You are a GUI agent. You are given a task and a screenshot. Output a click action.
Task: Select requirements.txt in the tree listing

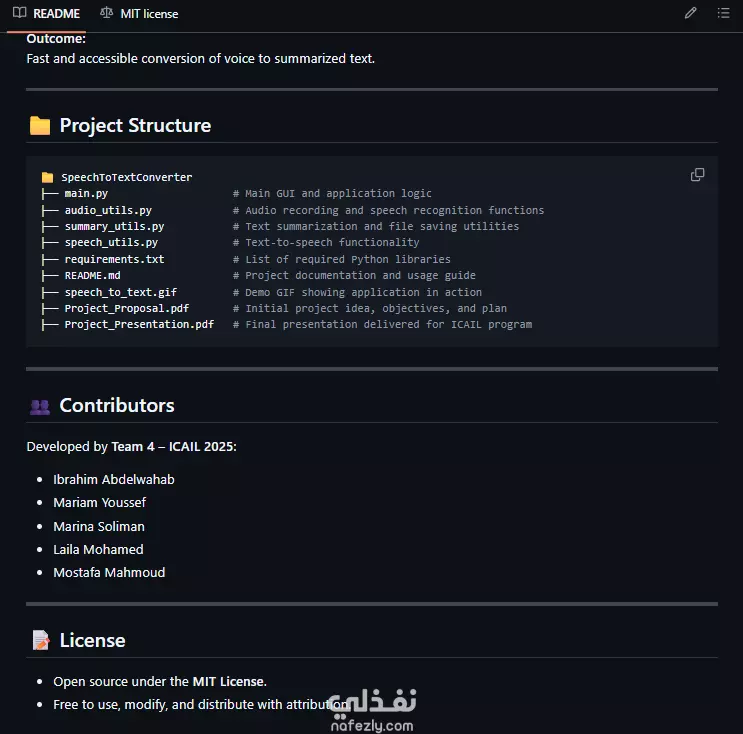(x=114, y=259)
